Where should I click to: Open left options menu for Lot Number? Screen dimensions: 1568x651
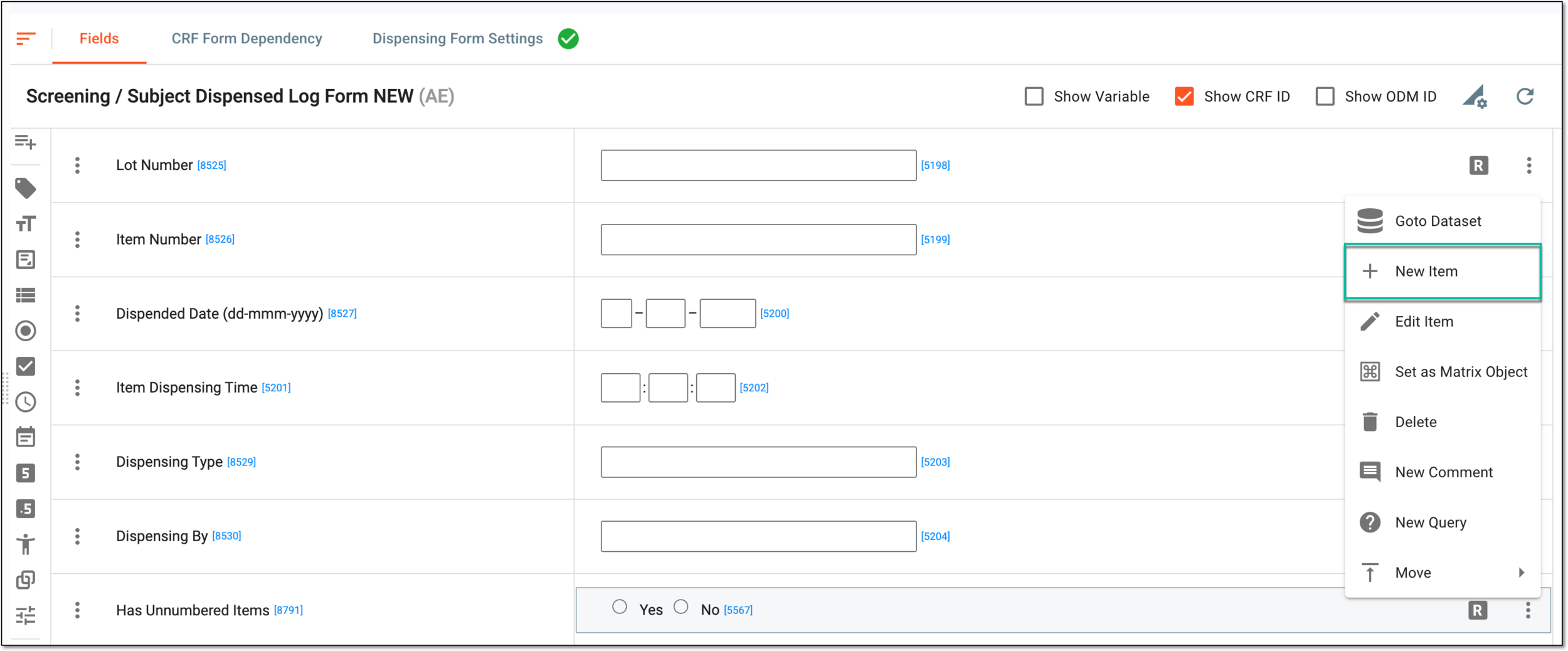[x=77, y=166]
